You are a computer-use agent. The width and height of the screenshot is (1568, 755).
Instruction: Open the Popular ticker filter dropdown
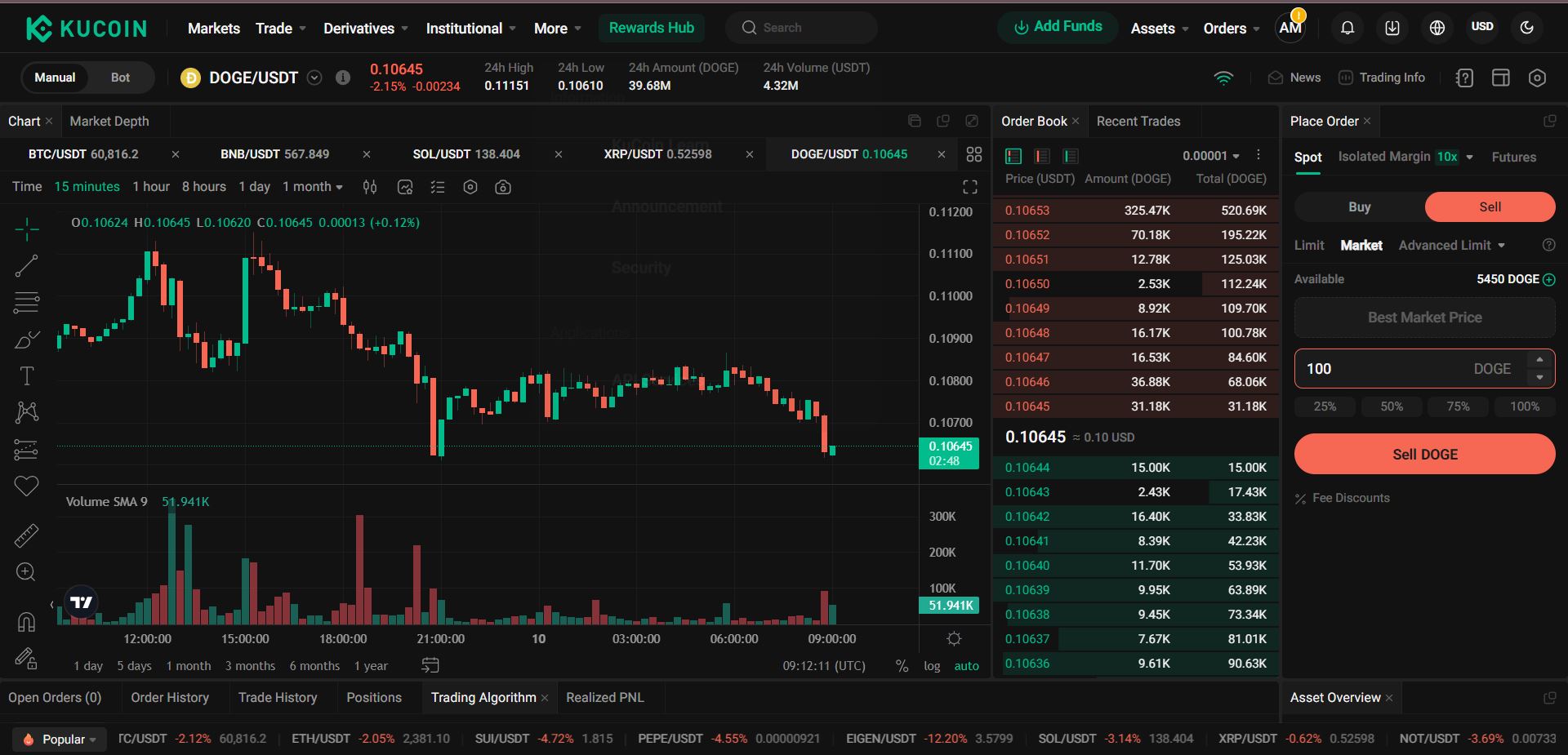[60, 739]
